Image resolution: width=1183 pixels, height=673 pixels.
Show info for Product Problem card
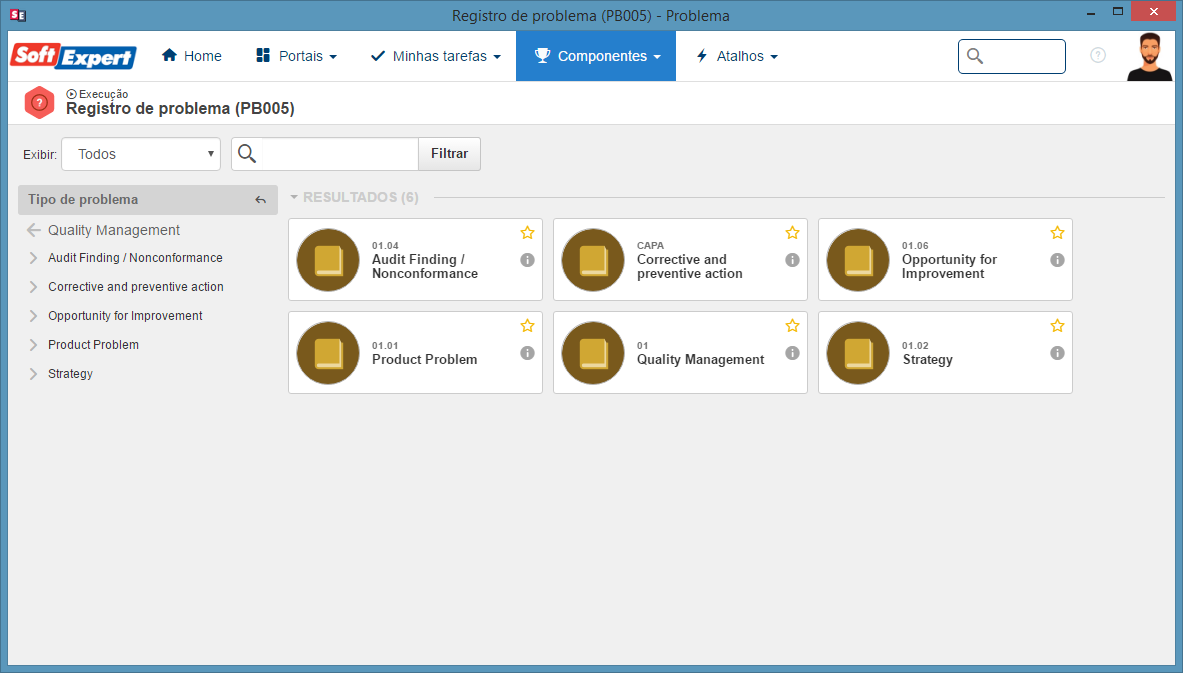(x=527, y=352)
